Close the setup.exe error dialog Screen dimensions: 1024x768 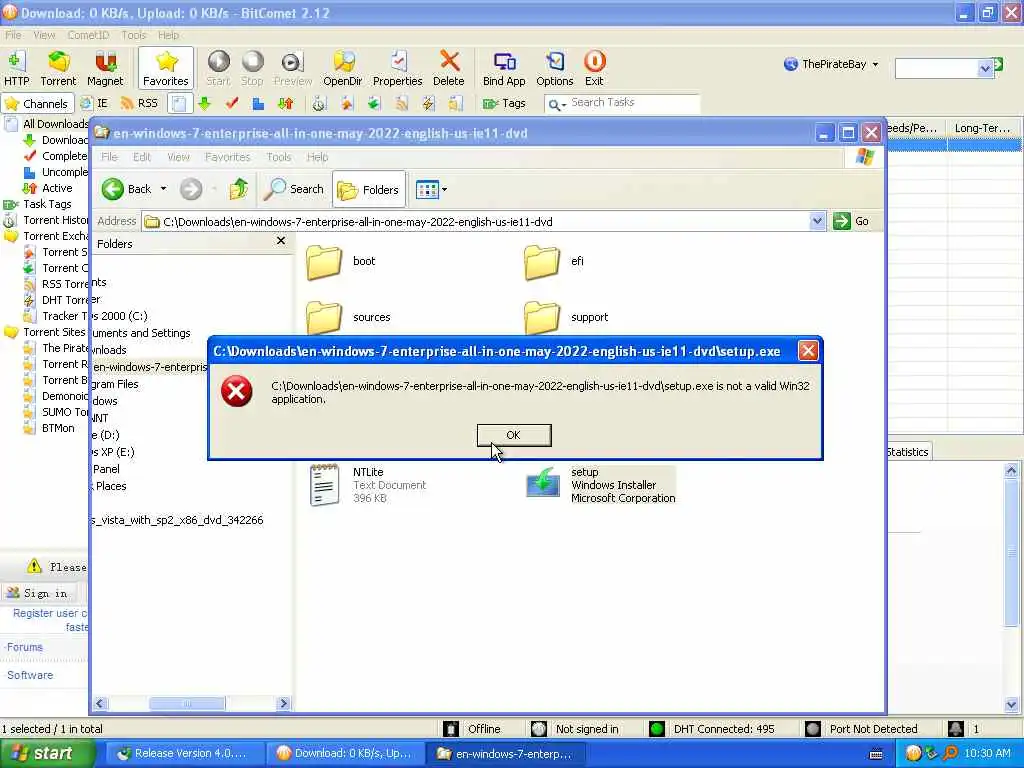click(x=808, y=351)
